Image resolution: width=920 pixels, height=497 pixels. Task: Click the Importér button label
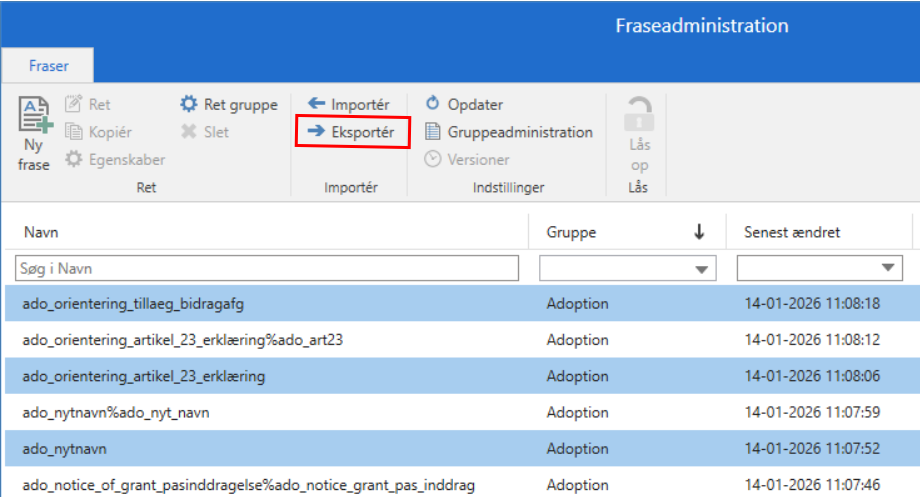360,104
